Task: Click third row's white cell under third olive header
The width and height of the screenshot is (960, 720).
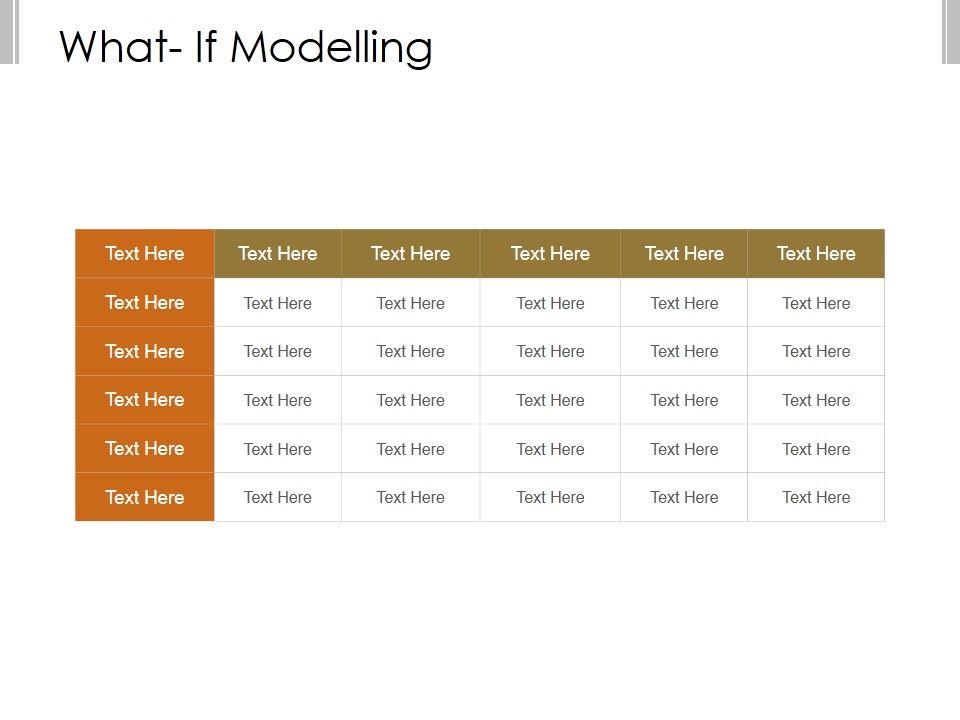Action: [x=550, y=351]
